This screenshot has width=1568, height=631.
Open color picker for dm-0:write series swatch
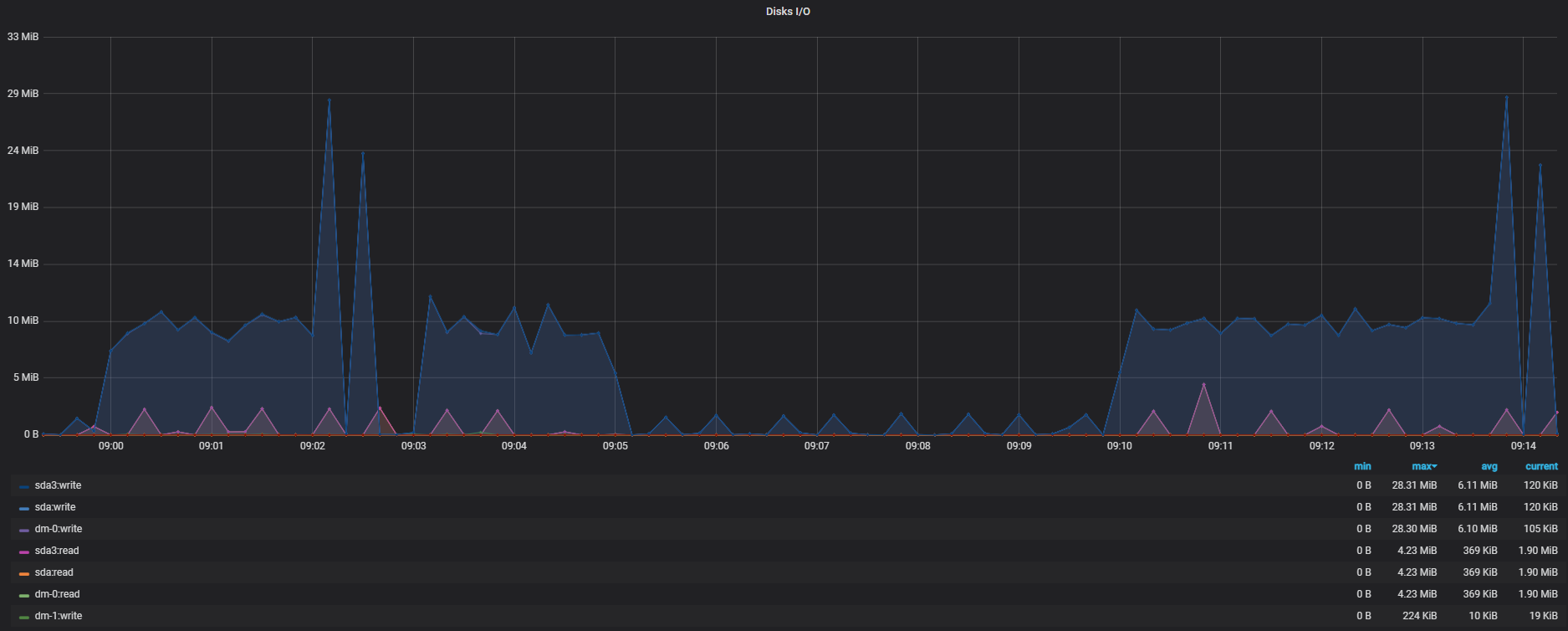click(24, 530)
